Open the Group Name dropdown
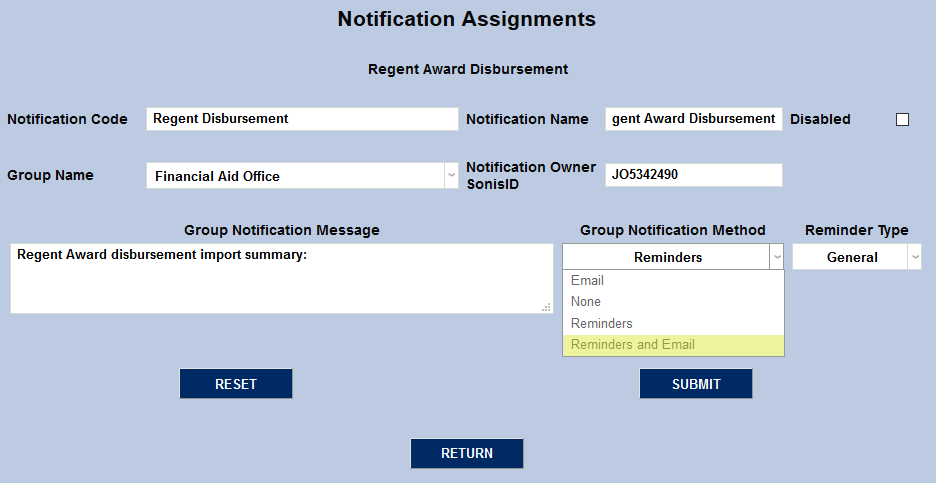 [x=302, y=176]
